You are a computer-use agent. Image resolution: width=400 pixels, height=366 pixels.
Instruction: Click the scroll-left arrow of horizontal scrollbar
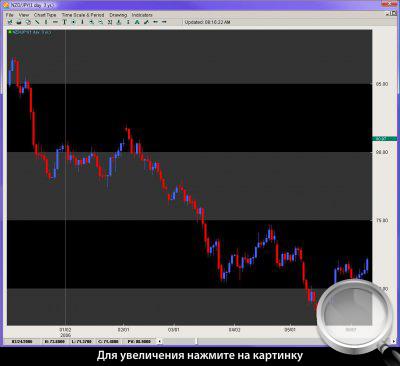(159, 341)
